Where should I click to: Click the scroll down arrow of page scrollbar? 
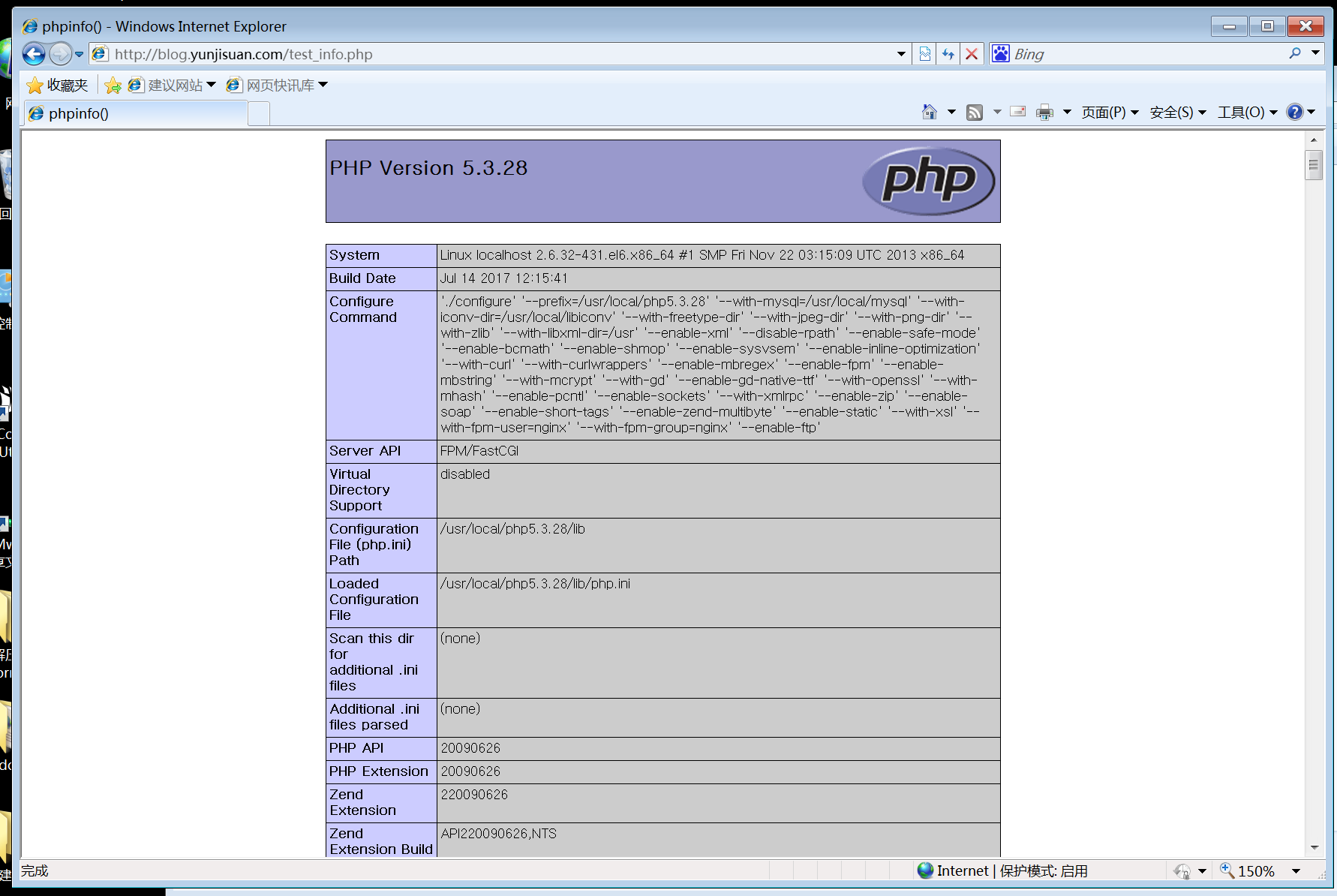[1314, 848]
